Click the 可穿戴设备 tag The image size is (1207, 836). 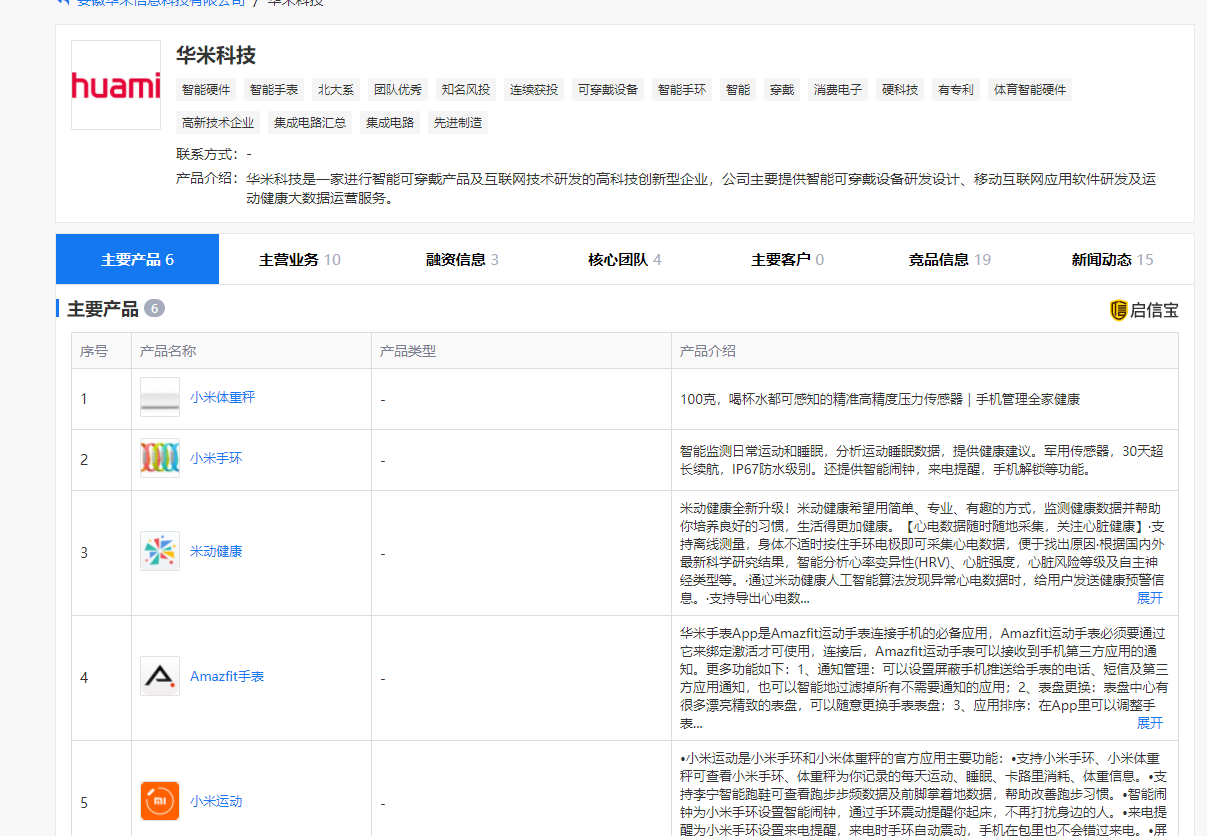608,89
